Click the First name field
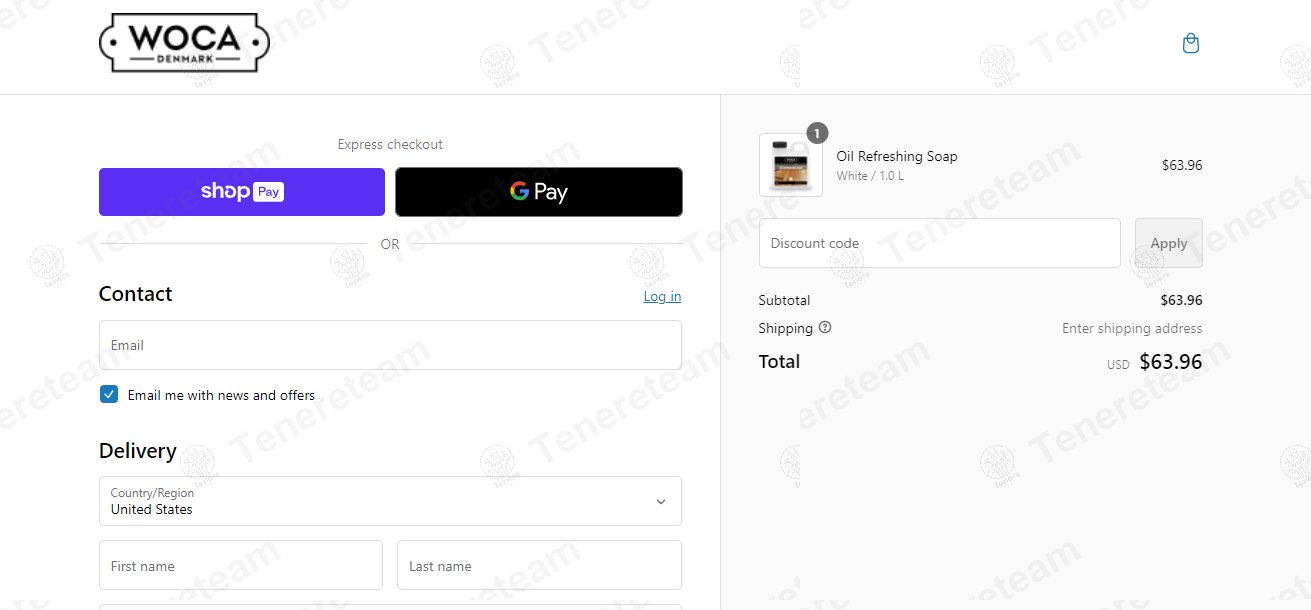This screenshot has height=610, width=1311. click(x=241, y=565)
